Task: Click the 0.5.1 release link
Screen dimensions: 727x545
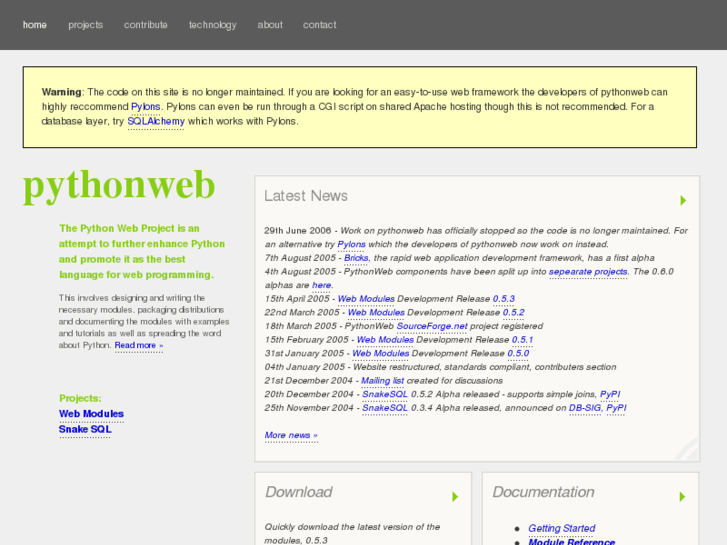Action: pyautogui.click(x=523, y=340)
